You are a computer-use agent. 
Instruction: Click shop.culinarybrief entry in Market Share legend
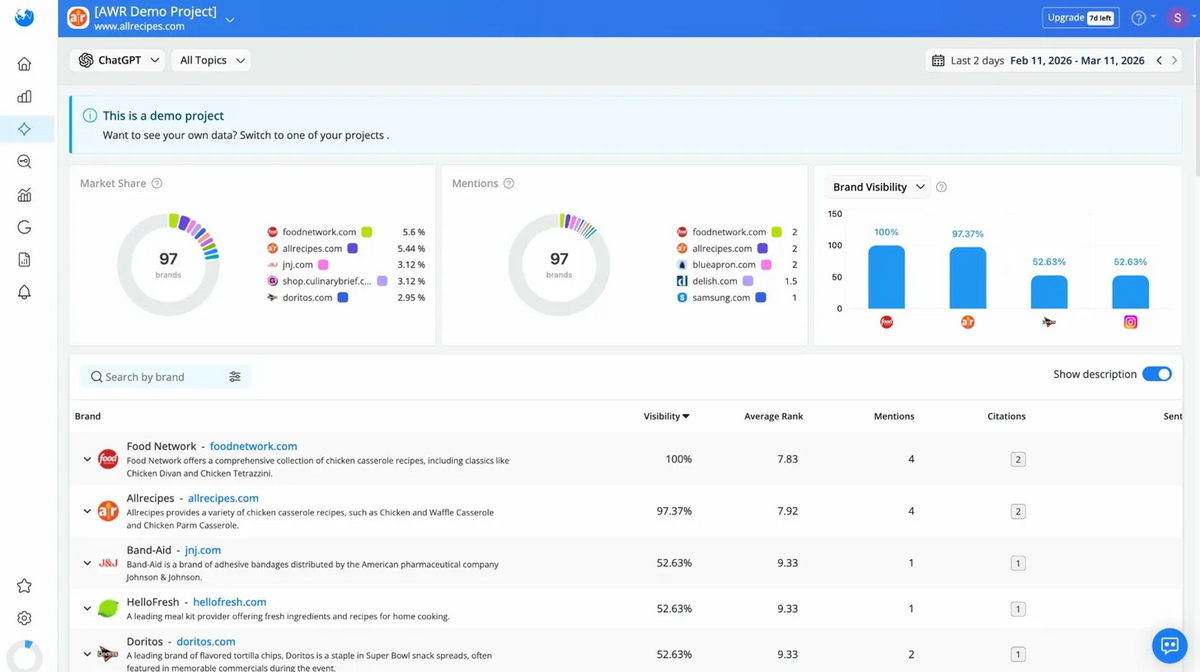point(326,281)
